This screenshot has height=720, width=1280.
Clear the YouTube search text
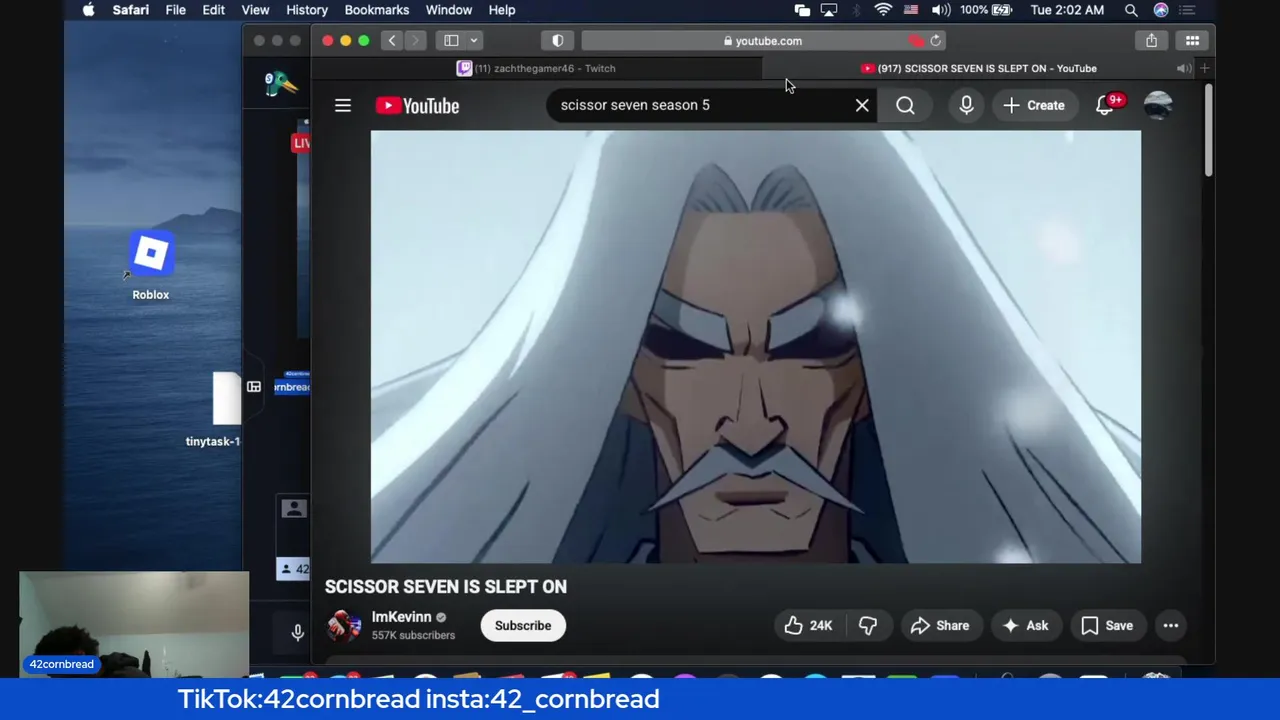862,105
